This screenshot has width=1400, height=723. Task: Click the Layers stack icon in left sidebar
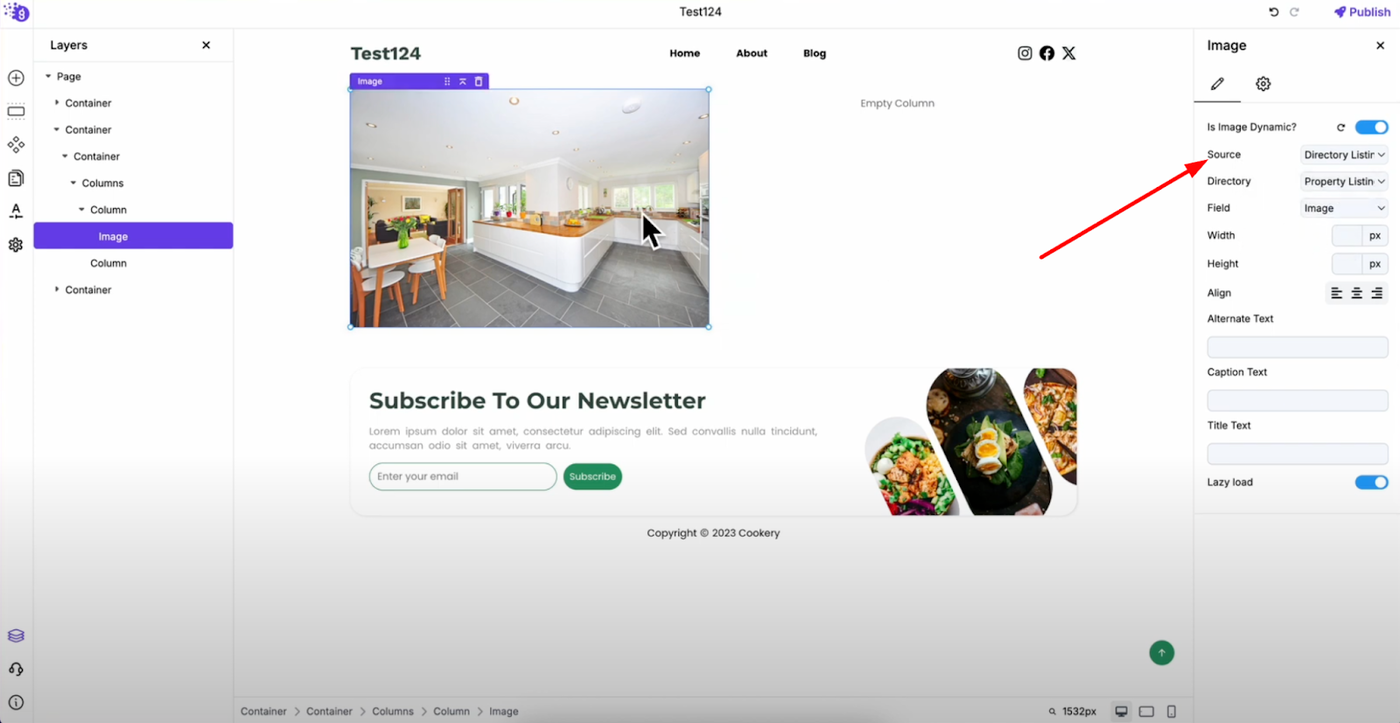(x=16, y=636)
